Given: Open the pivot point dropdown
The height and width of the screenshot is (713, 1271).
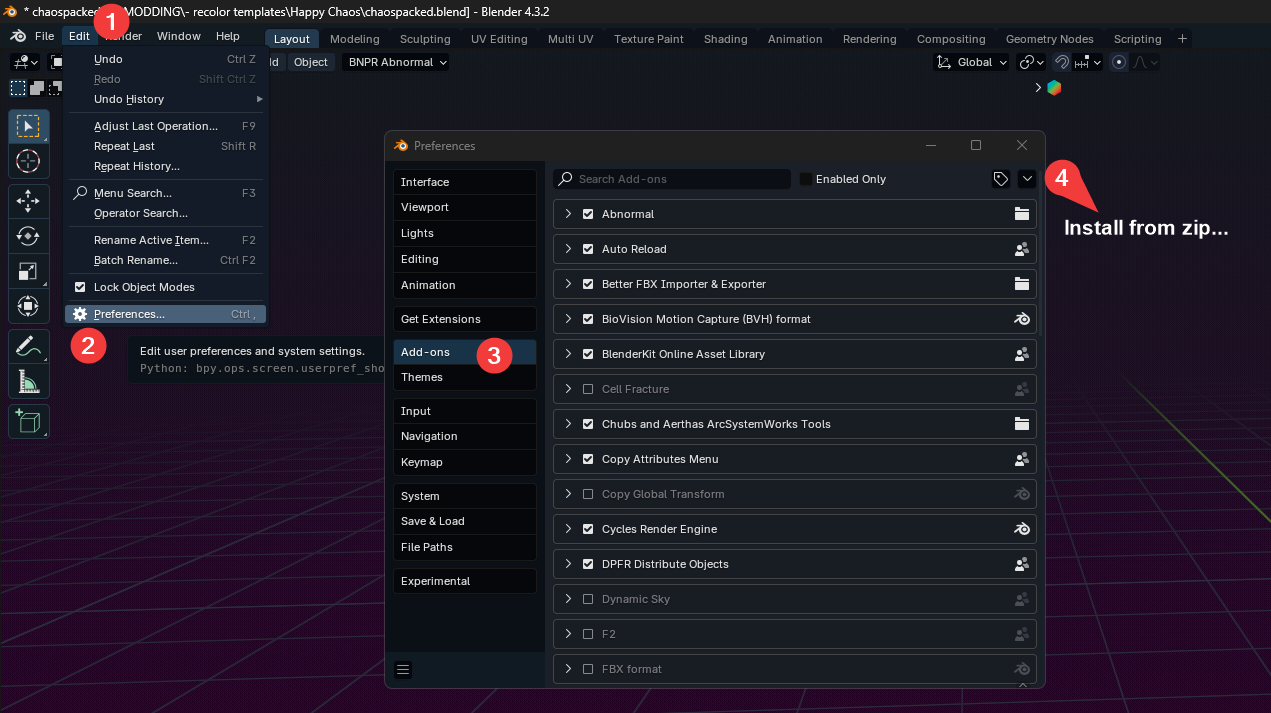Looking at the screenshot, I should coord(1031,62).
